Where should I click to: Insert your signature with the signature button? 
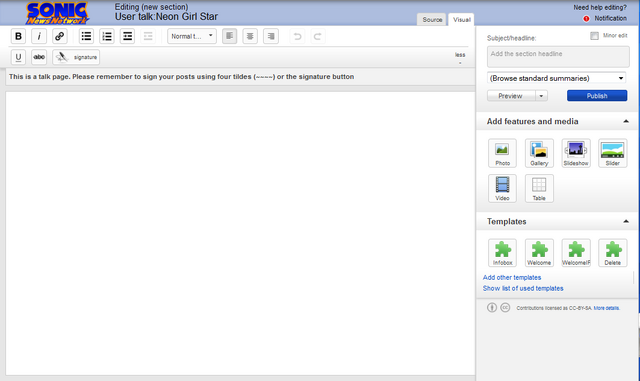76,57
